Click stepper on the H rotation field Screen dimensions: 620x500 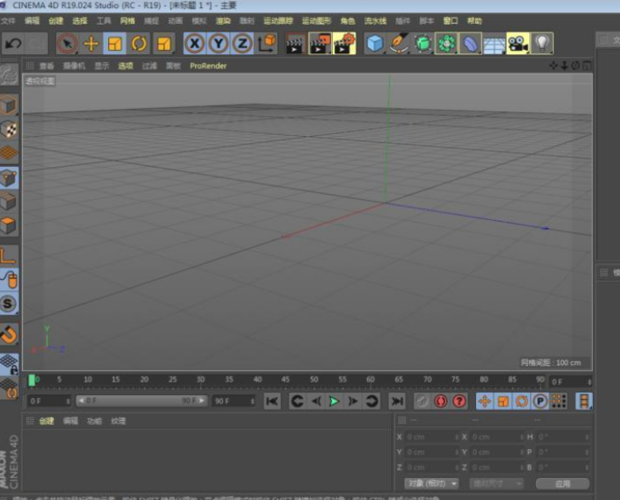pos(587,437)
